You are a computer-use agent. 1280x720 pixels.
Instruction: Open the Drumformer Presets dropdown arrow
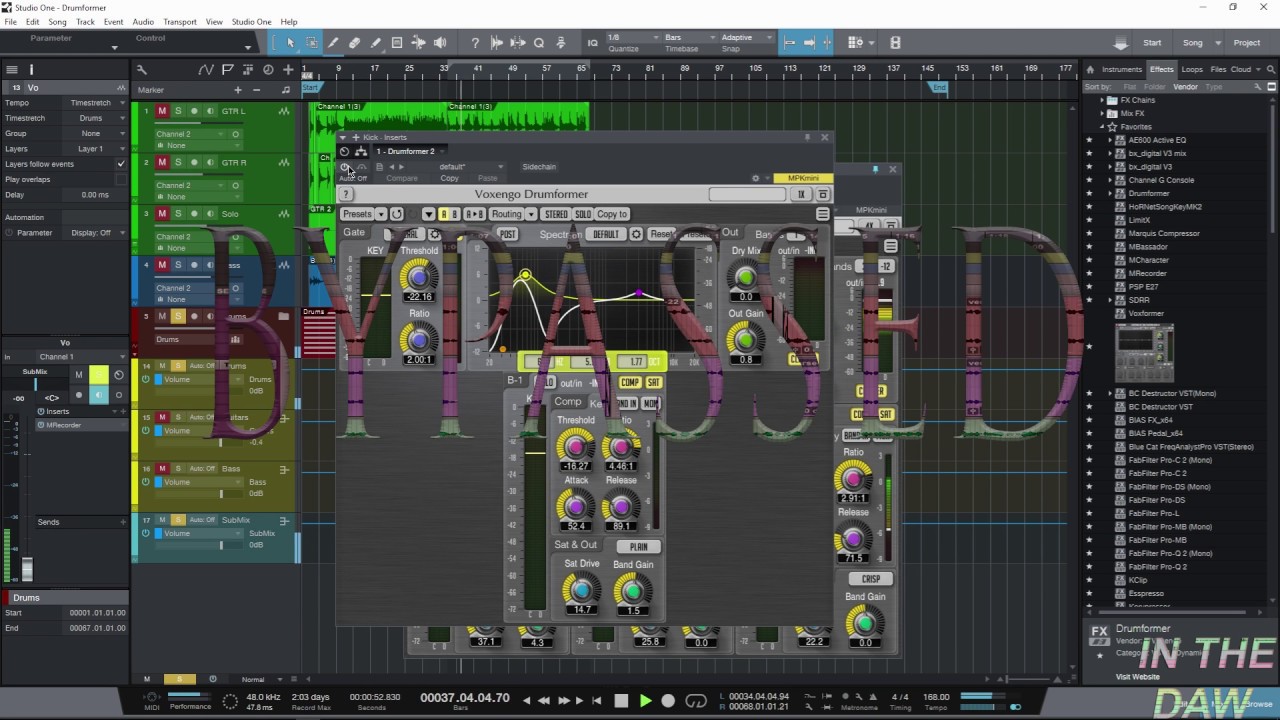tap(381, 214)
